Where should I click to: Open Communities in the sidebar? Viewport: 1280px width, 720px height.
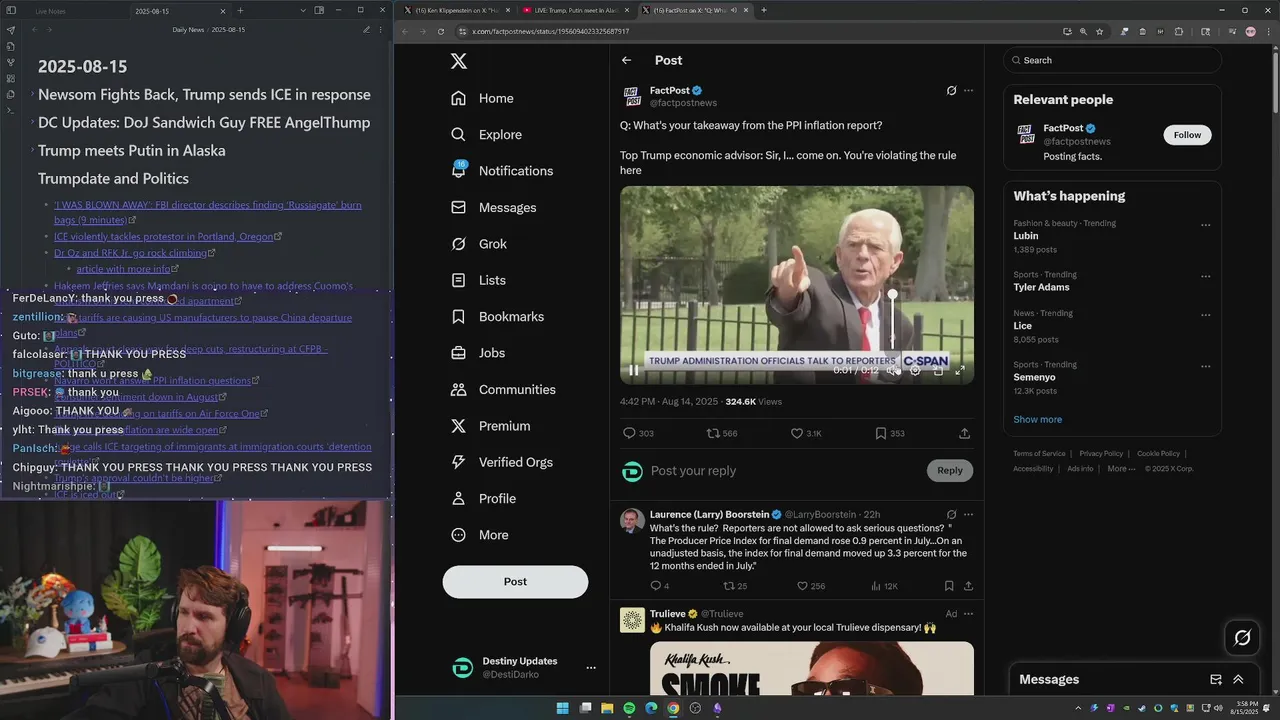pyautogui.click(x=503, y=390)
